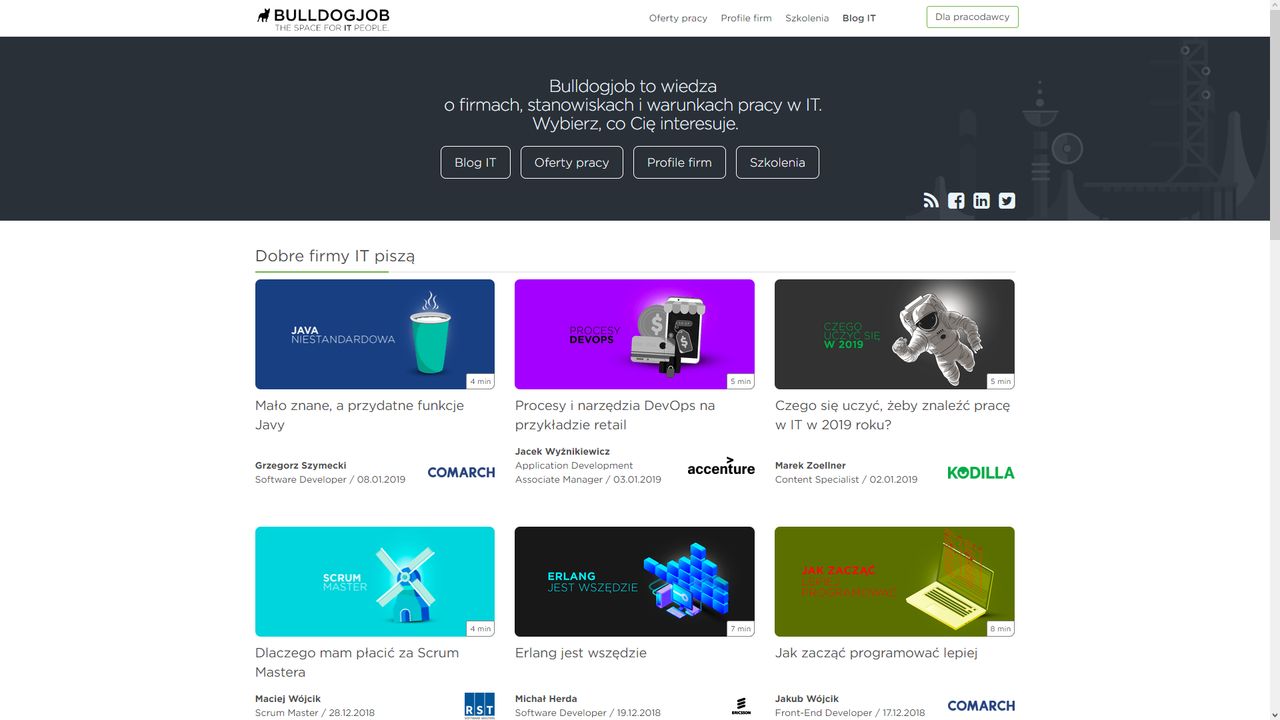
Task: Open the RST company logo
Action: pyautogui.click(x=479, y=705)
